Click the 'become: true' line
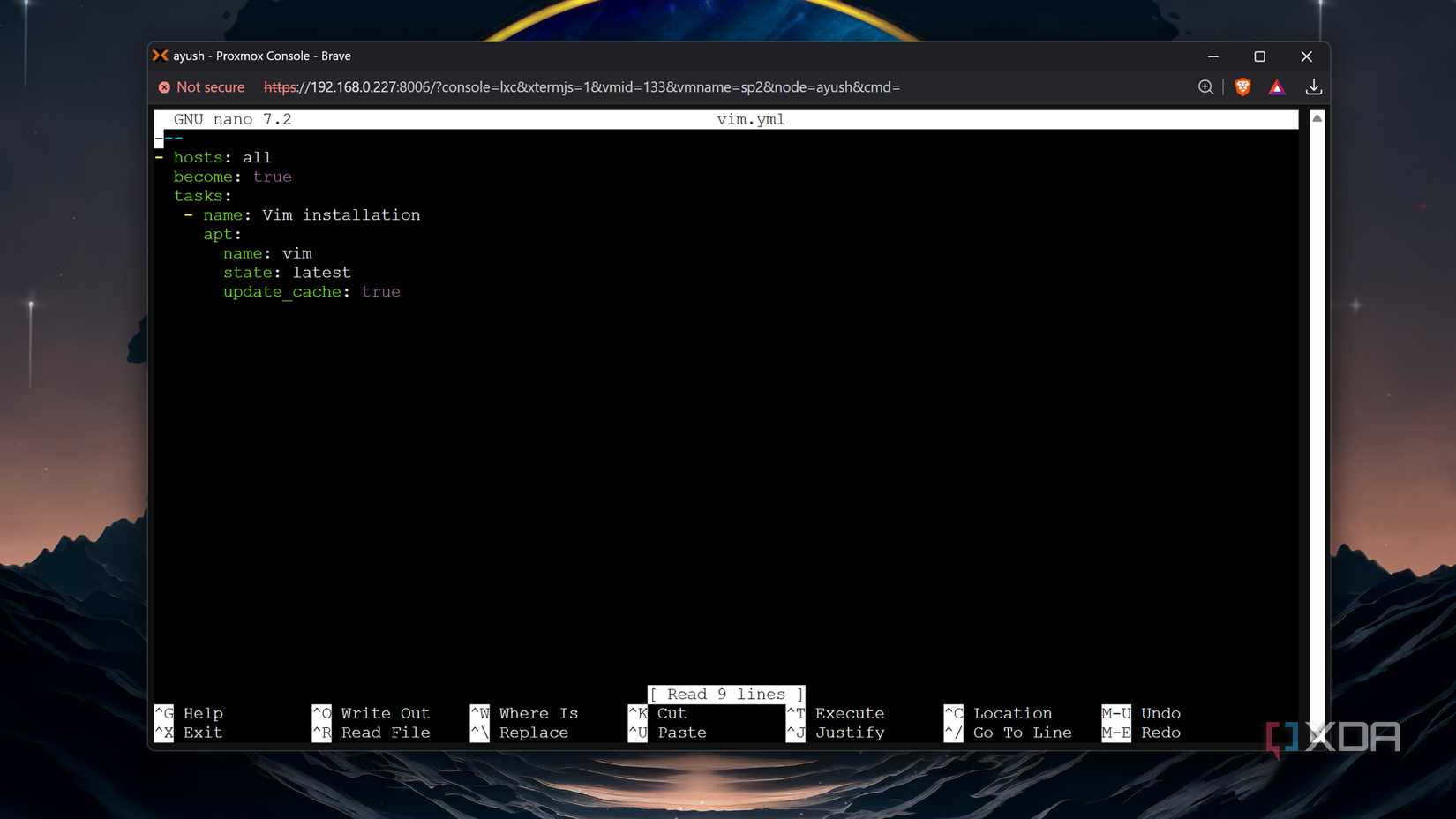 (232, 177)
